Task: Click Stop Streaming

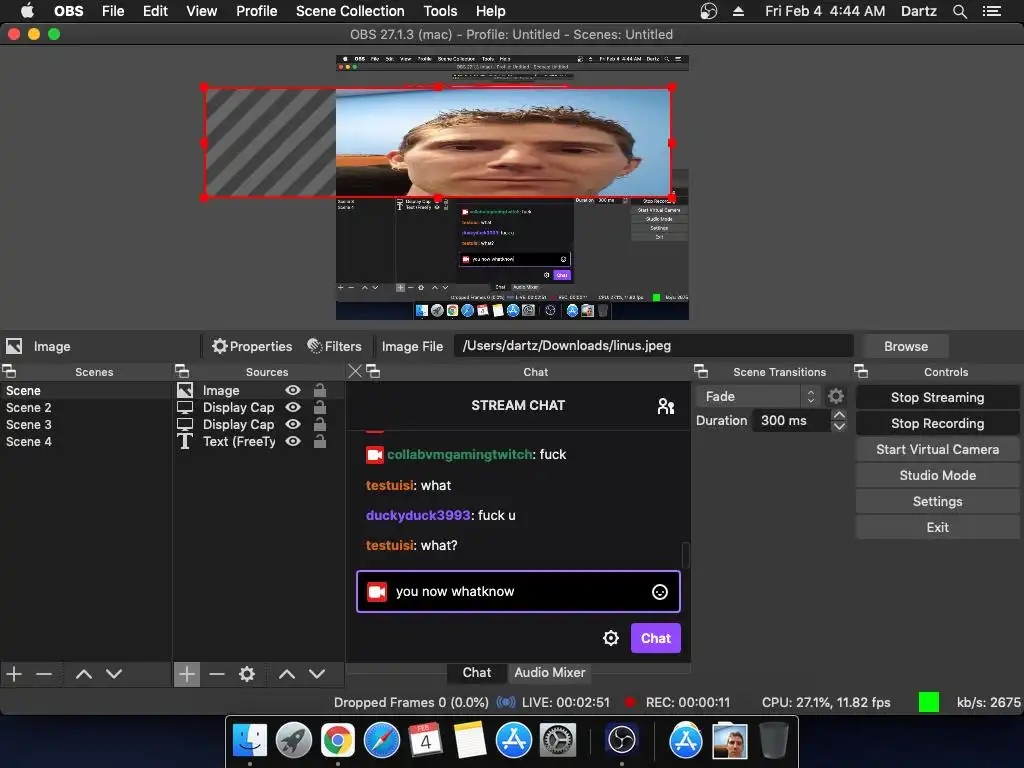Action: click(937, 397)
